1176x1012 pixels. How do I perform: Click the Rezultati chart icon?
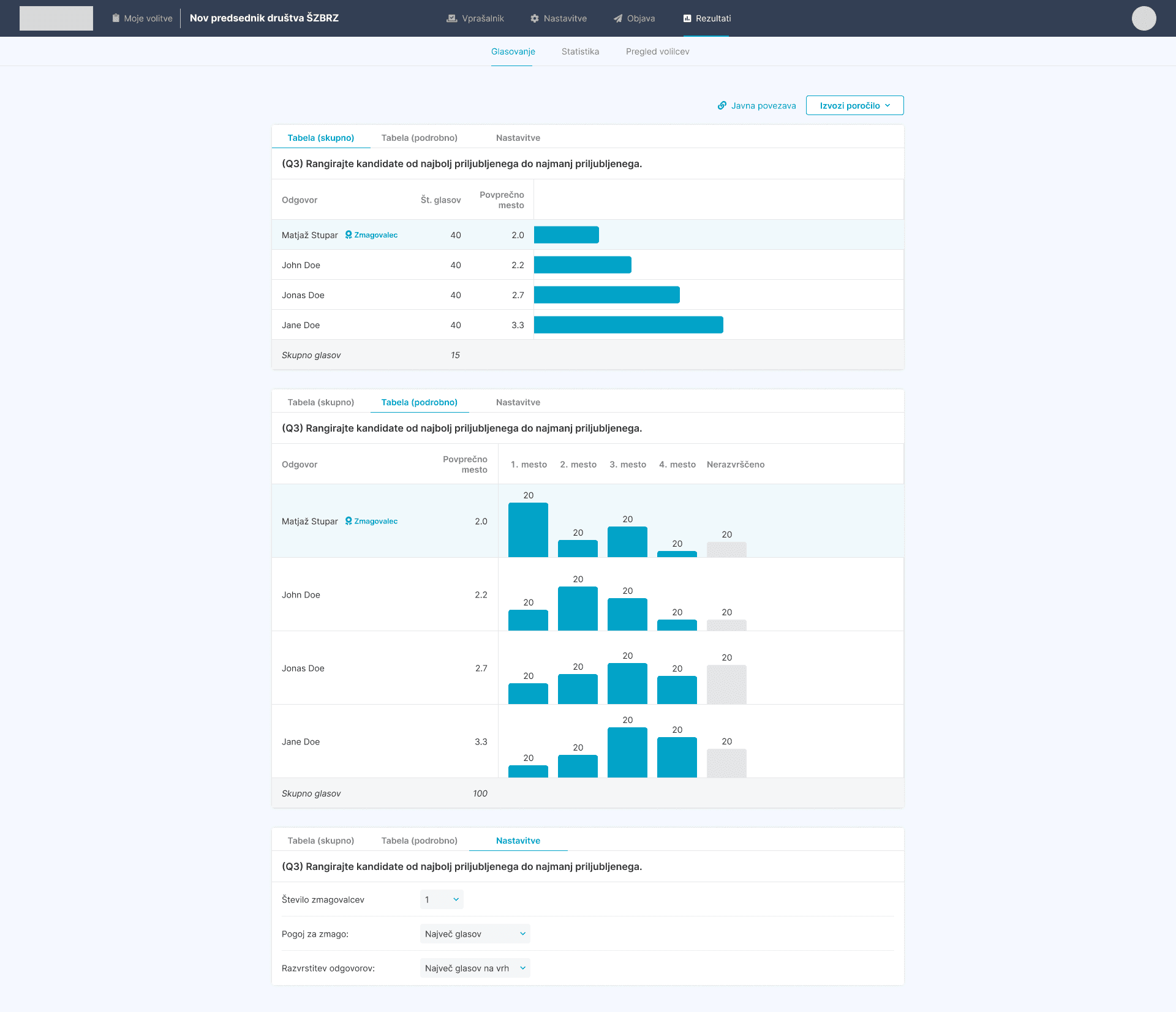(x=687, y=18)
